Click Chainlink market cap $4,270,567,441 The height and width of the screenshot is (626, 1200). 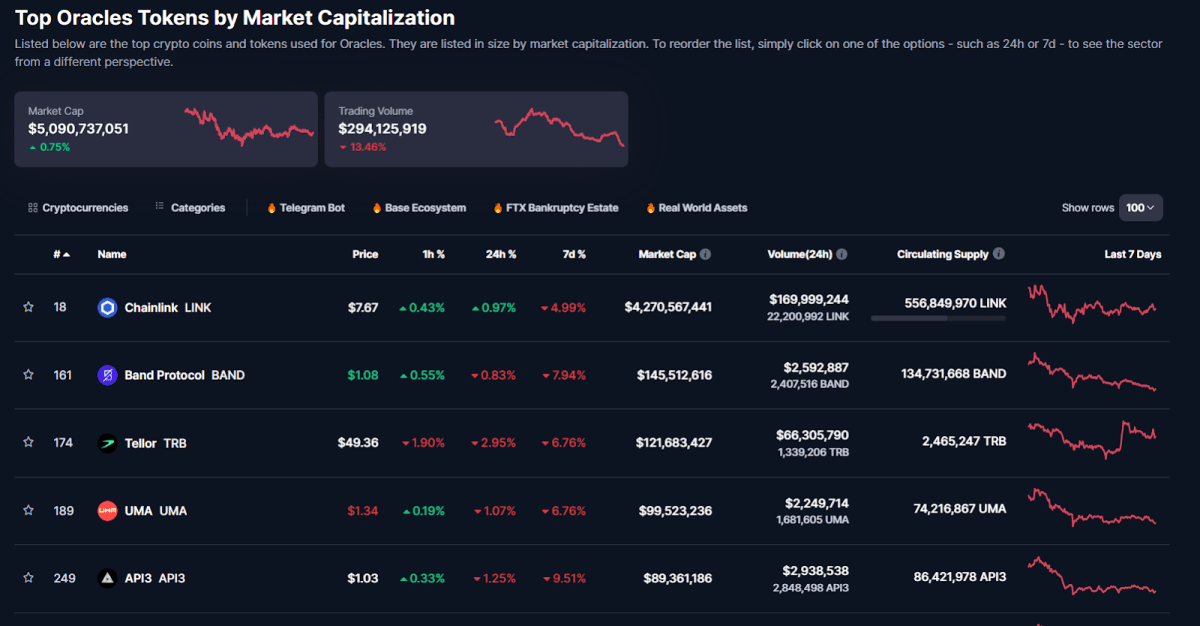point(668,308)
